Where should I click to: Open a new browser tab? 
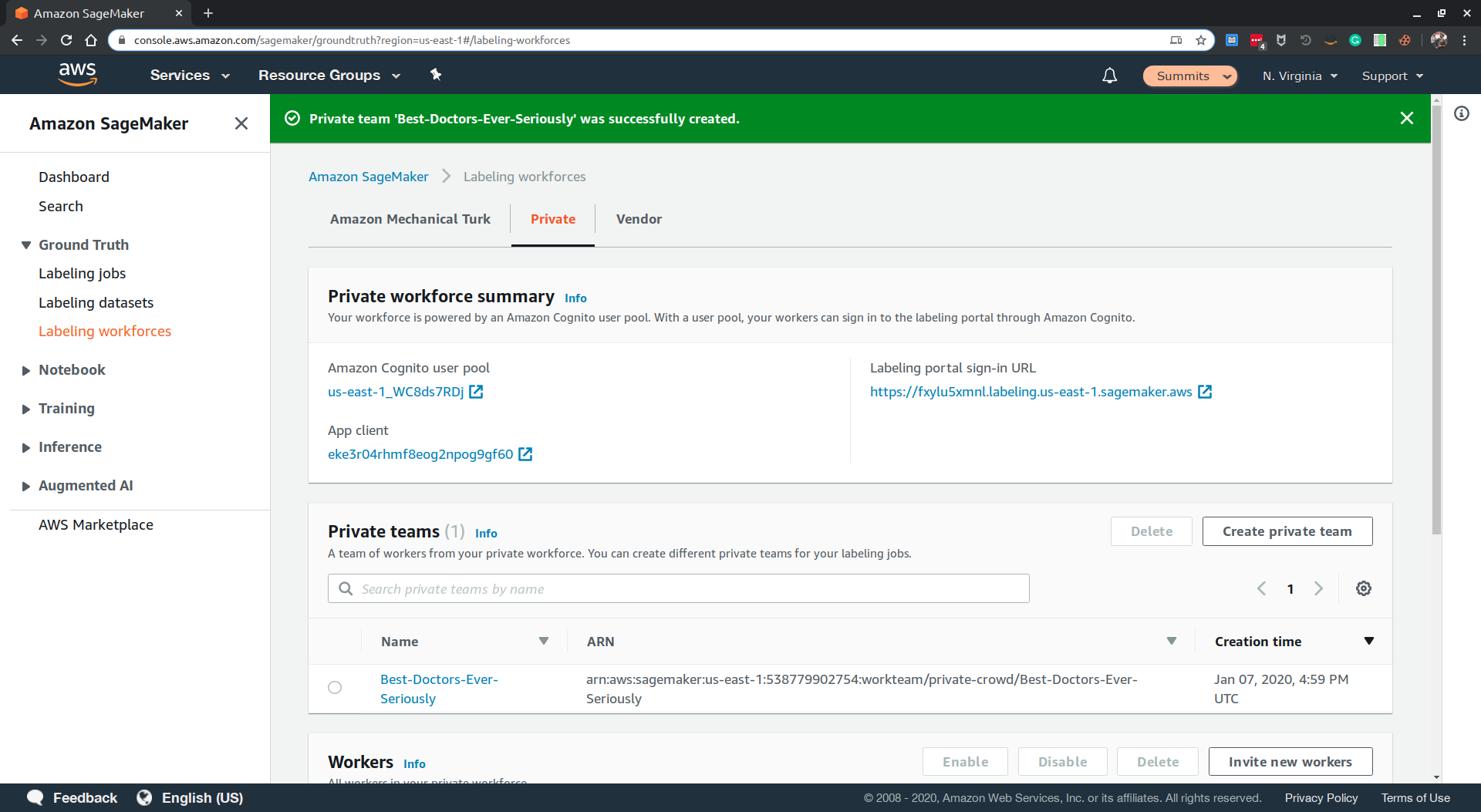pyautogui.click(x=208, y=13)
